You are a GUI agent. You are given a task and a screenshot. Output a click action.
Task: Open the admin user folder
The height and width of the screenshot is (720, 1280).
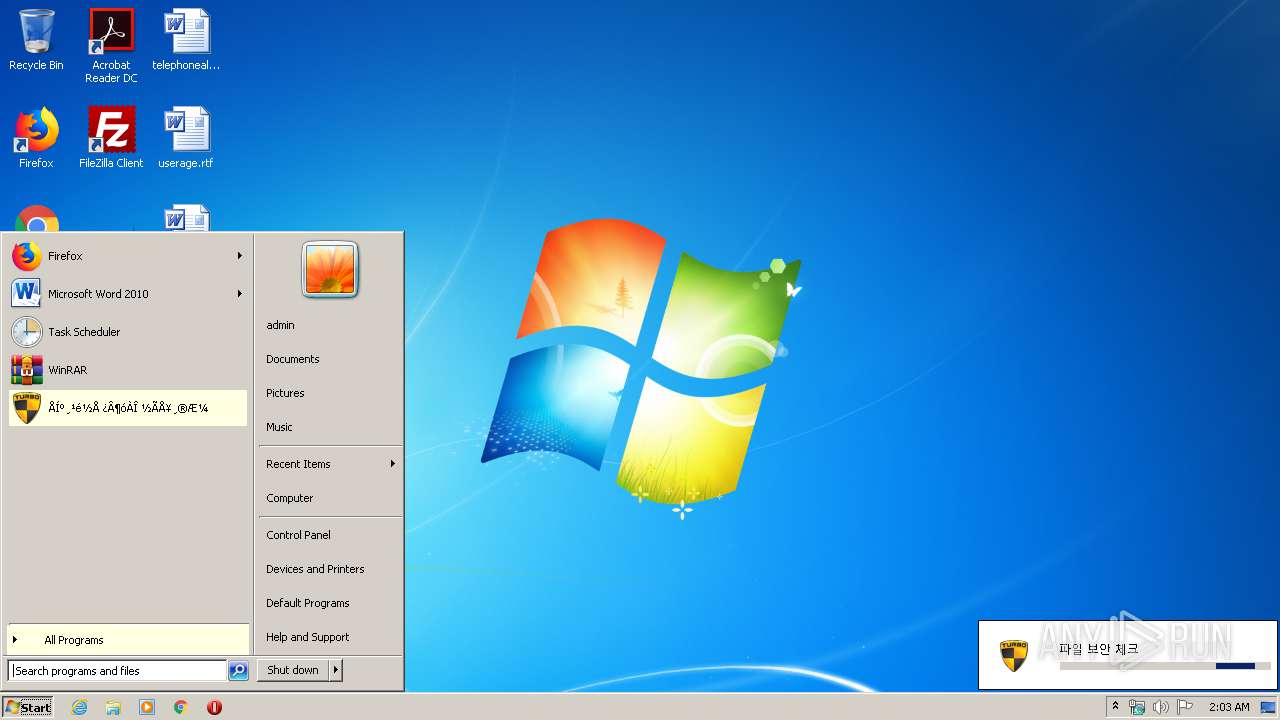[330, 325]
